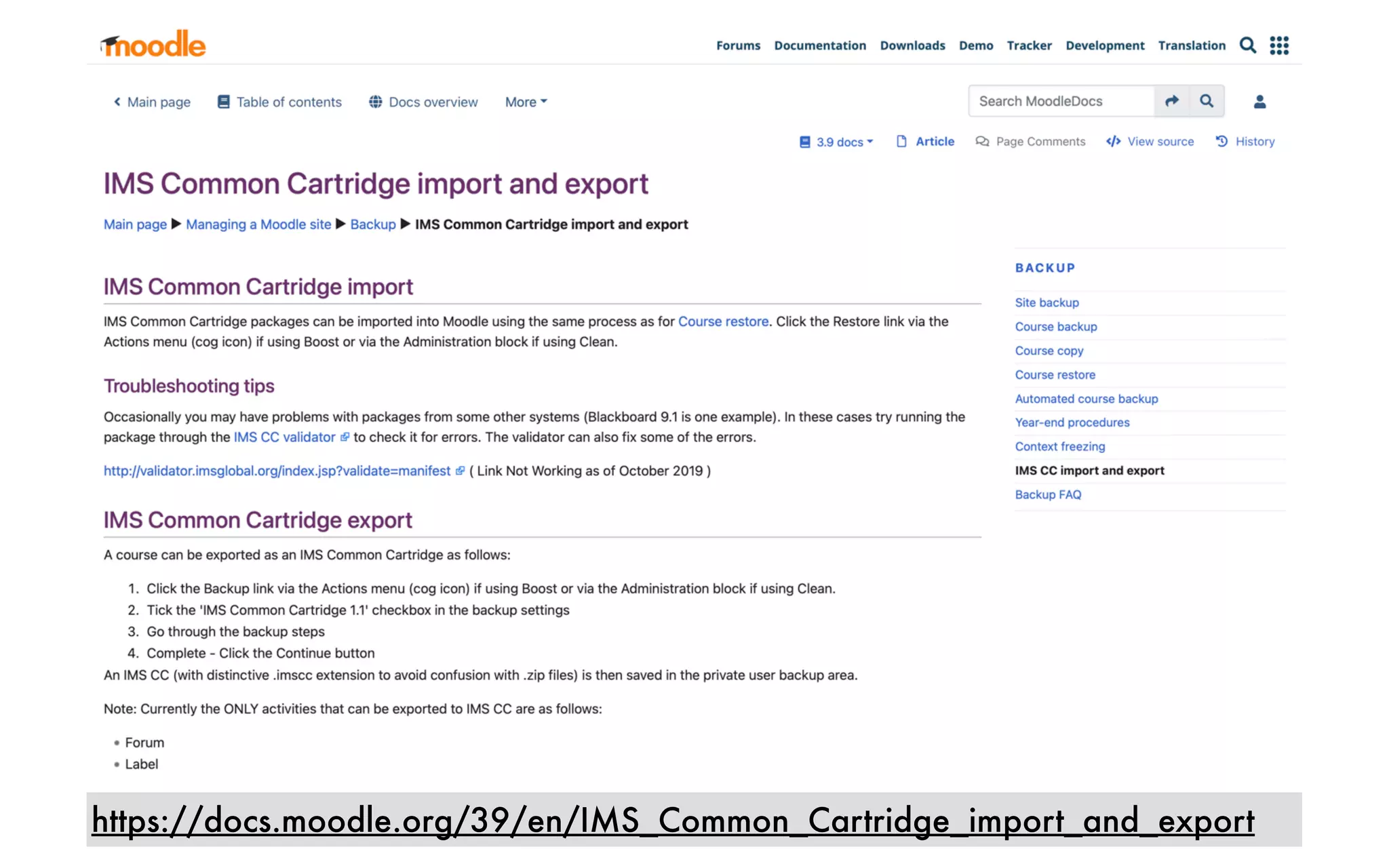Open Translation in the top navigation
The height and width of the screenshot is (868, 1389).
pos(1192,45)
